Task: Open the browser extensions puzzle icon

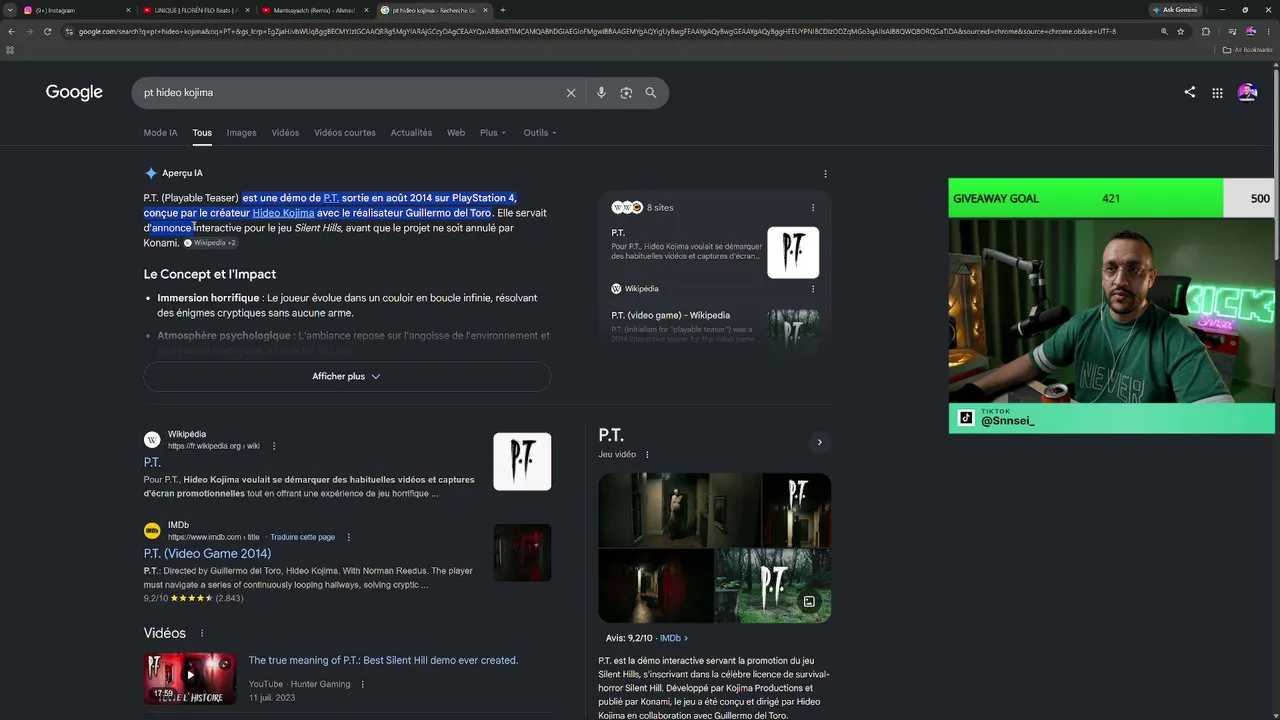Action: pos(1205,31)
